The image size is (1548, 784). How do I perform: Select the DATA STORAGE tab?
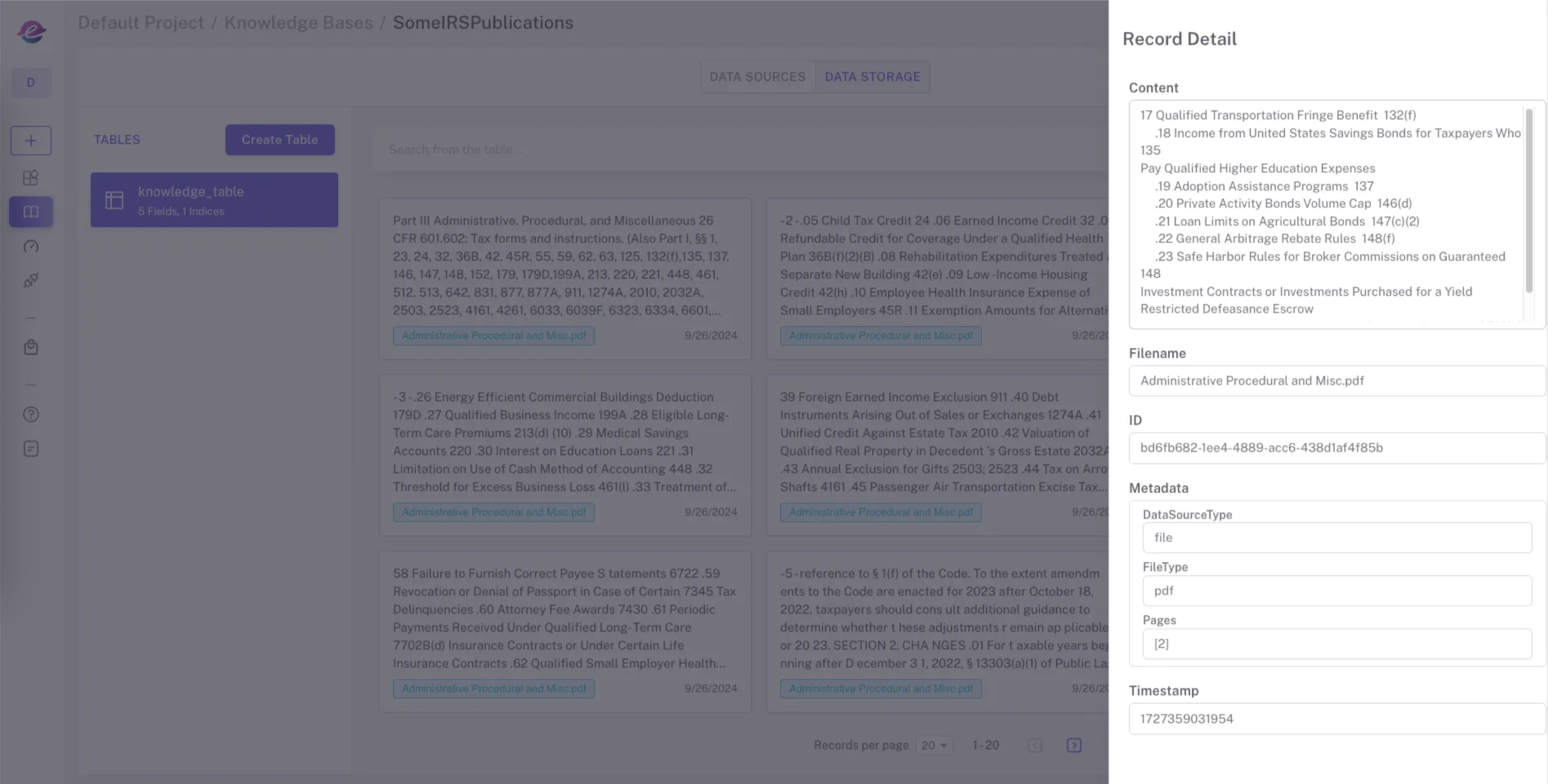pos(872,77)
